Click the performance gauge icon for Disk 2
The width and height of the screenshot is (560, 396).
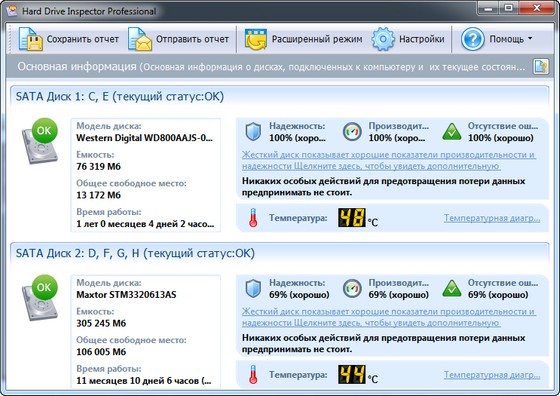pyautogui.click(x=352, y=289)
